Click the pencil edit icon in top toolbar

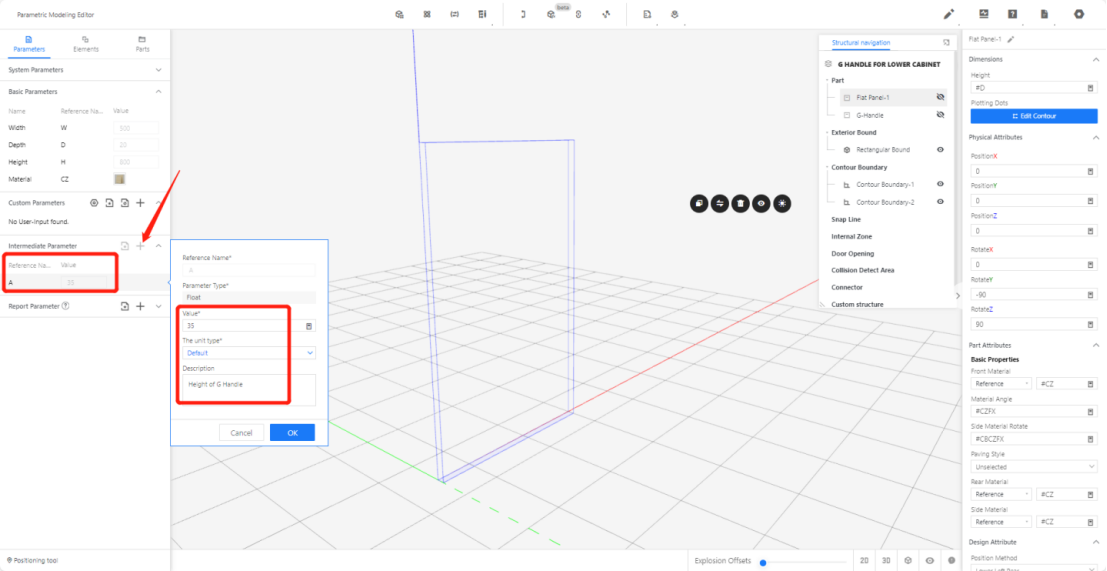[949, 15]
